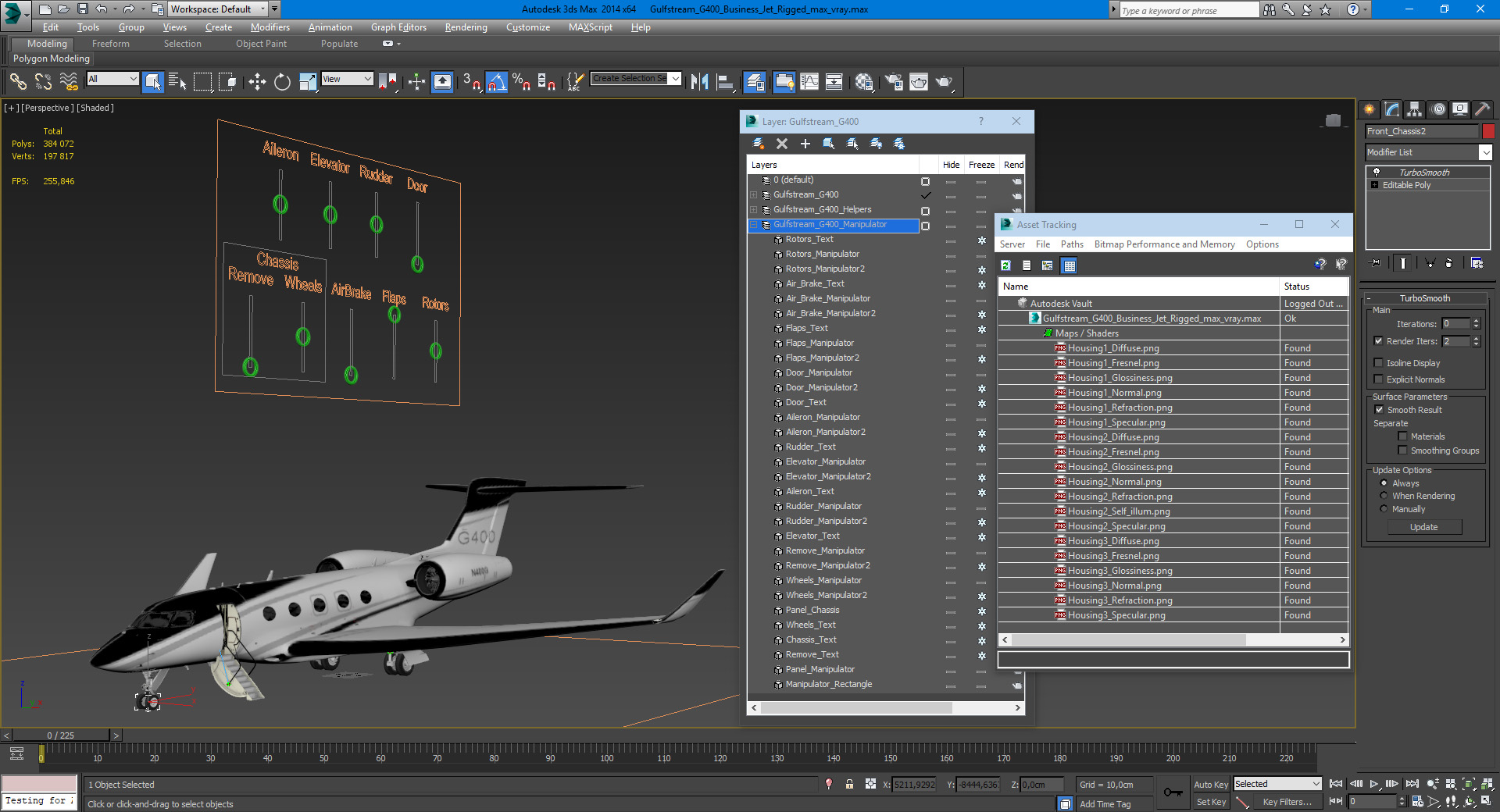Select When Rendering update option

click(1384, 495)
